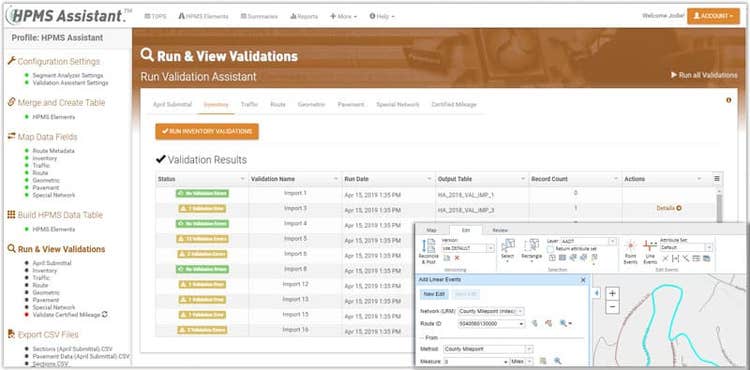The image size is (750, 370).
Task: Click the map zoom in plus button
Action: [x=613, y=293]
